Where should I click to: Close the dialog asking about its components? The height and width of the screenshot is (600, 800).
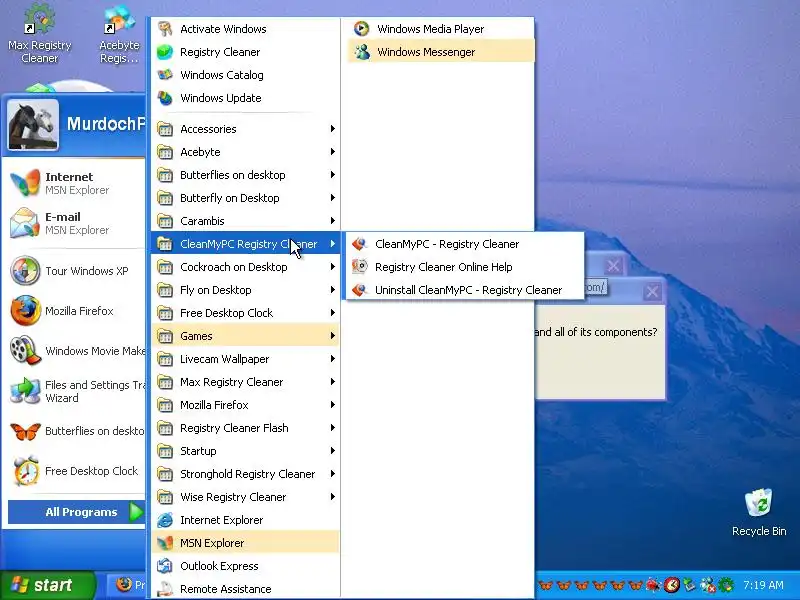[652, 292]
